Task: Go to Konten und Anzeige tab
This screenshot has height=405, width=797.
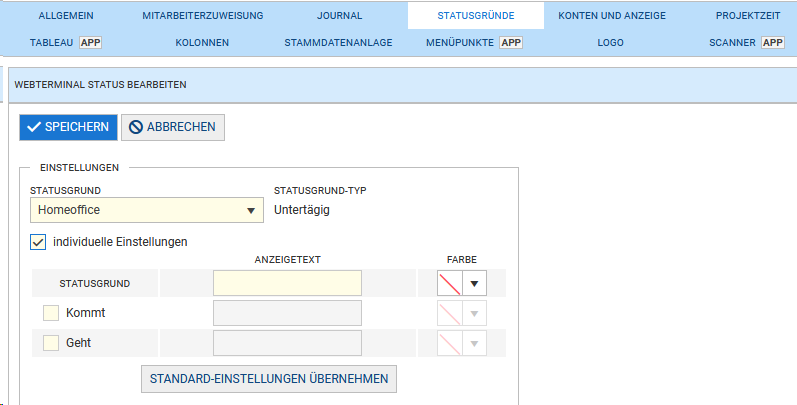Action: click(612, 16)
